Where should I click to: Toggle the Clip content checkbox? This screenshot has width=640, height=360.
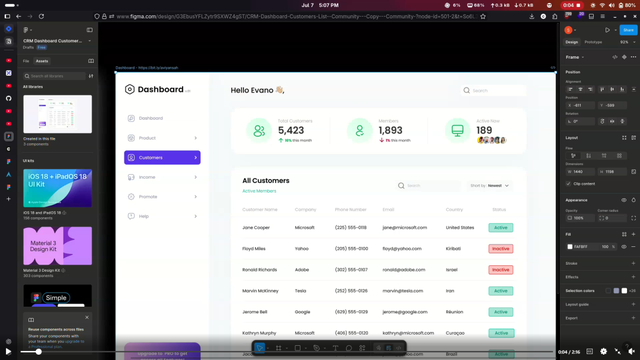click(x=569, y=184)
